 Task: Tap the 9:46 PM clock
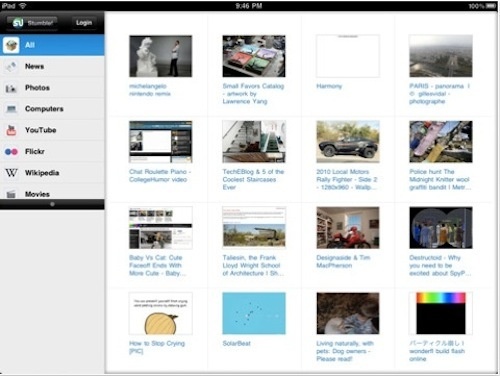pos(249,6)
